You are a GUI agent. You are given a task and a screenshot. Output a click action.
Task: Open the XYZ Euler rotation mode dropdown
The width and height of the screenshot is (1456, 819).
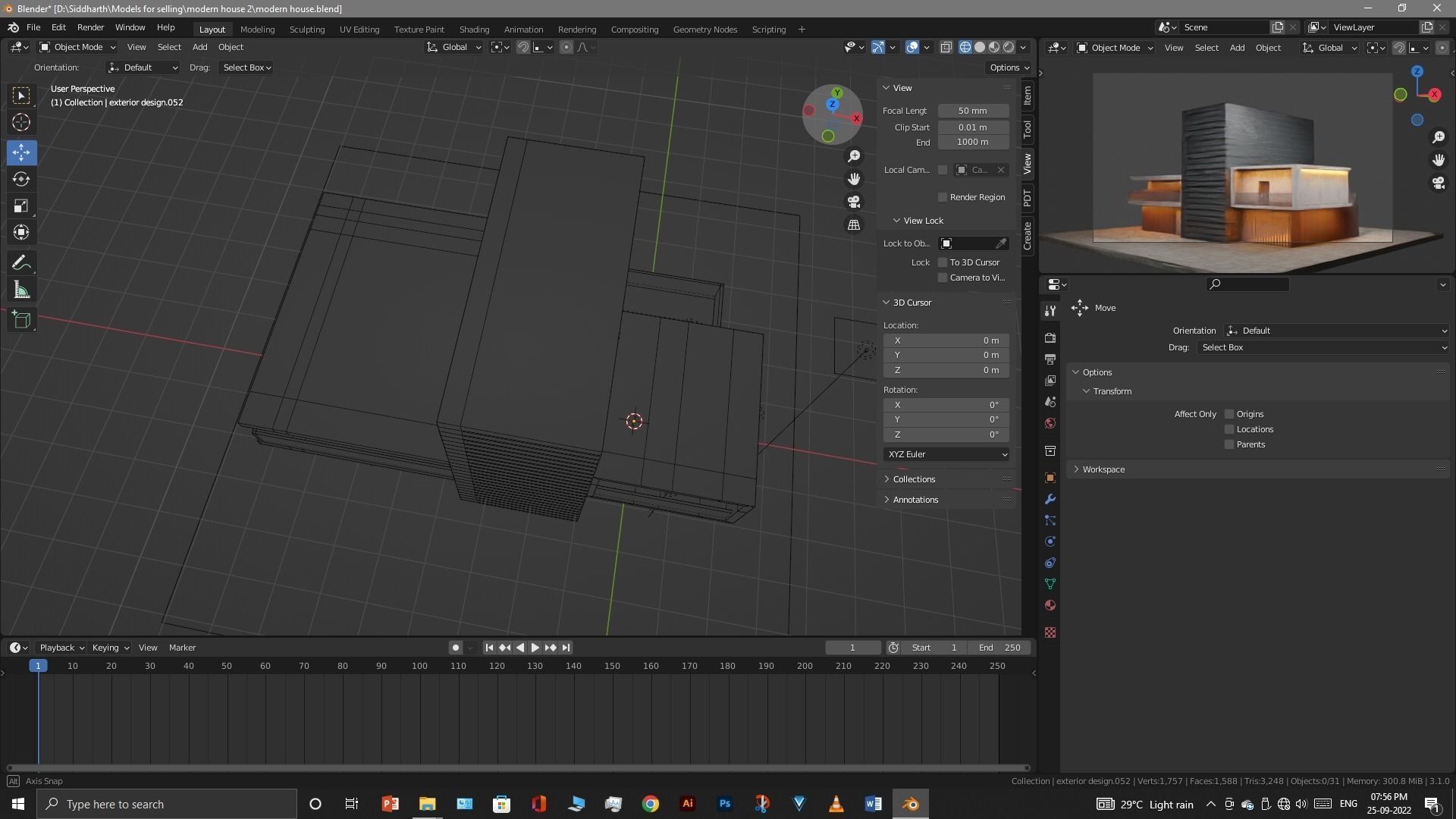(x=946, y=454)
